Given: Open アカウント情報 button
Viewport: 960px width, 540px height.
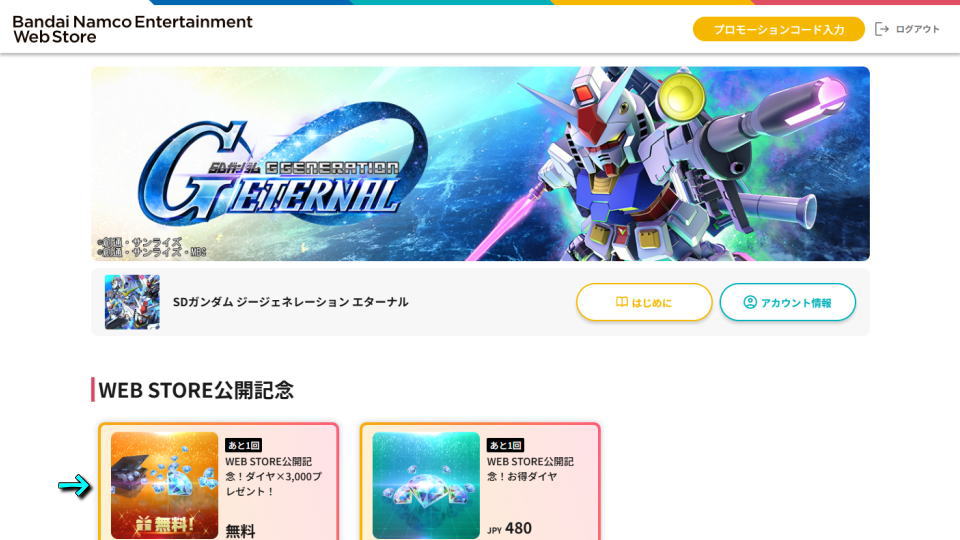Looking at the screenshot, I should point(787,302).
